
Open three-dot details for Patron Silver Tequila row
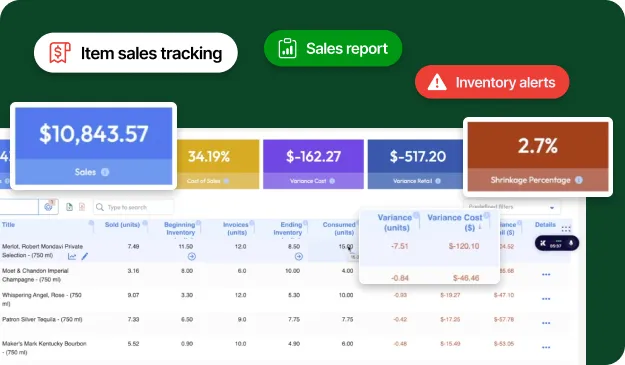[546, 323]
